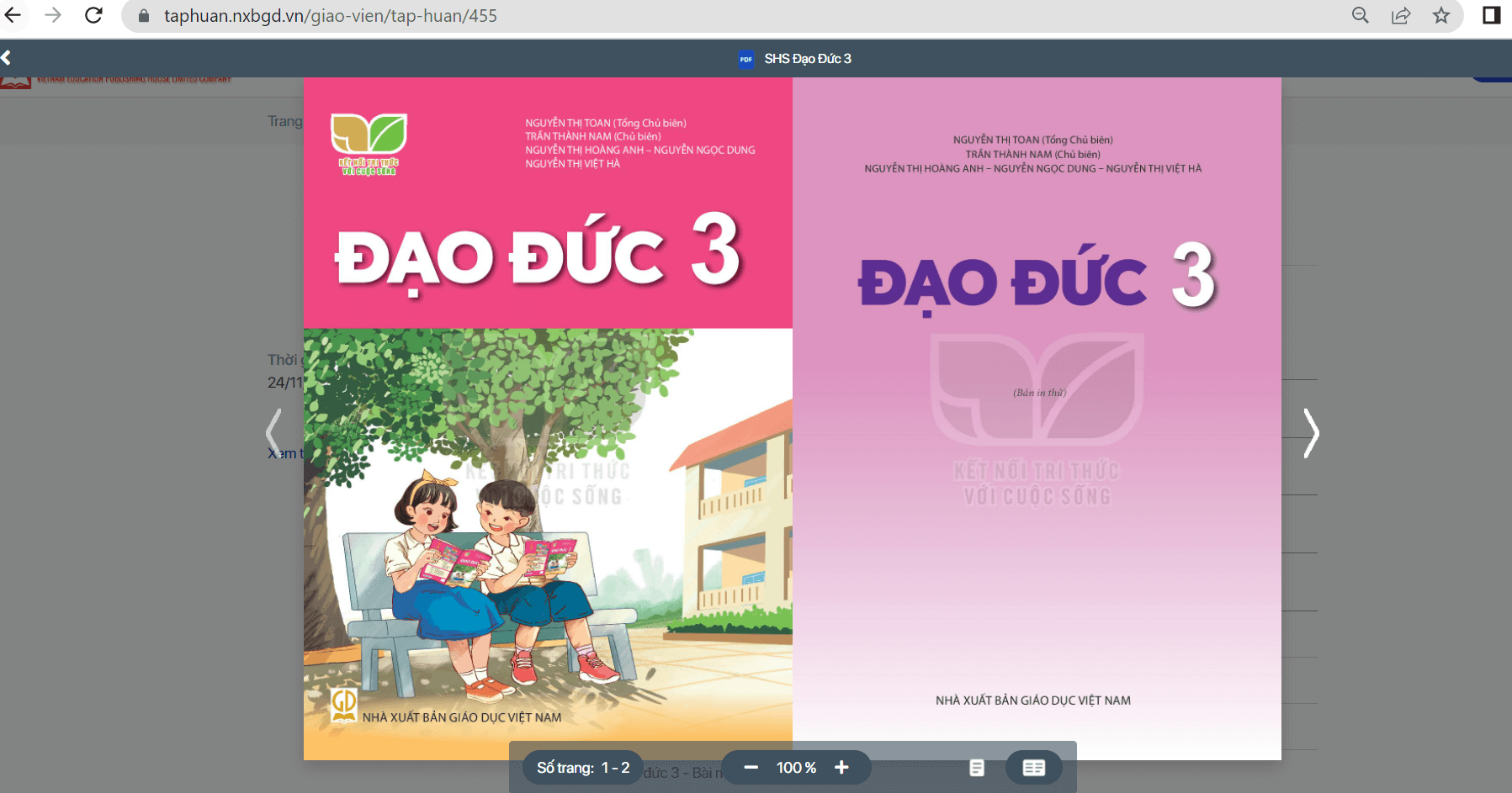Viewport: 1512px width, 793px height.
Task: Click the SHS Đạo Đức 3 document title
Action: coord(808,59)
